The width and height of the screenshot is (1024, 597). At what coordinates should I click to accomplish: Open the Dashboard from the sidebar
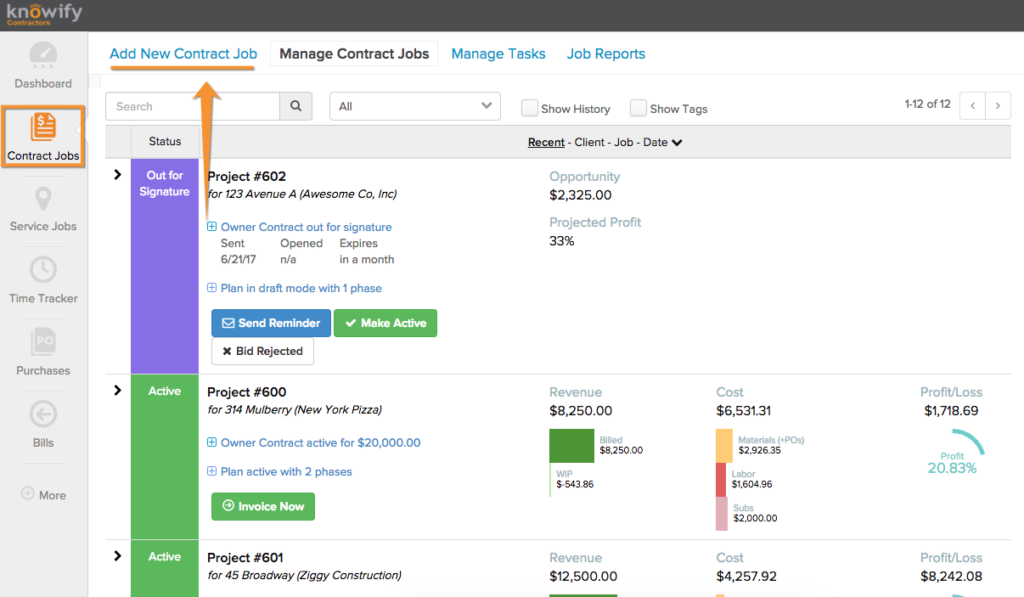(43, 66)
